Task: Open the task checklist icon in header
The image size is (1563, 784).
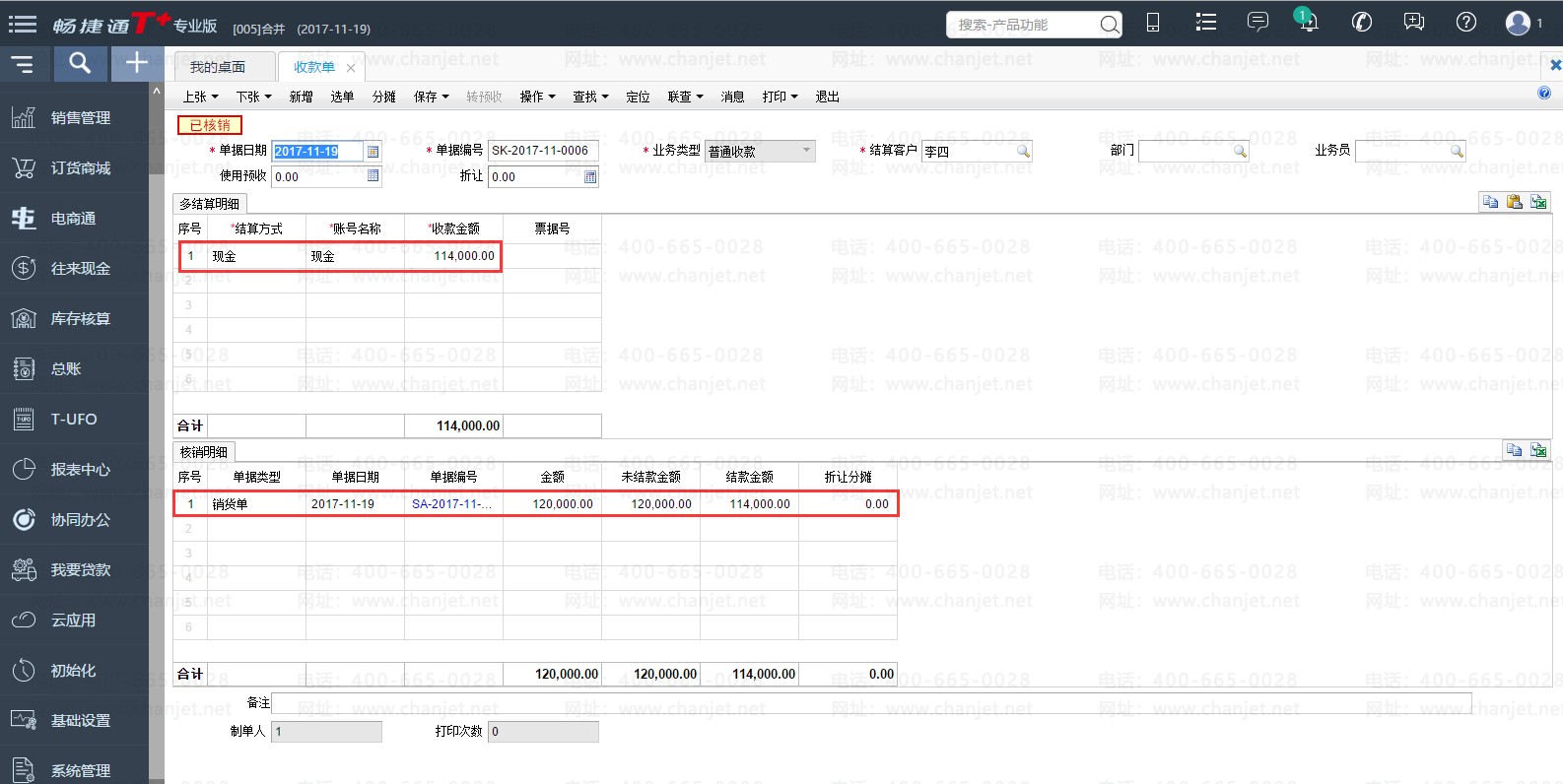Action: point(1205,23)
